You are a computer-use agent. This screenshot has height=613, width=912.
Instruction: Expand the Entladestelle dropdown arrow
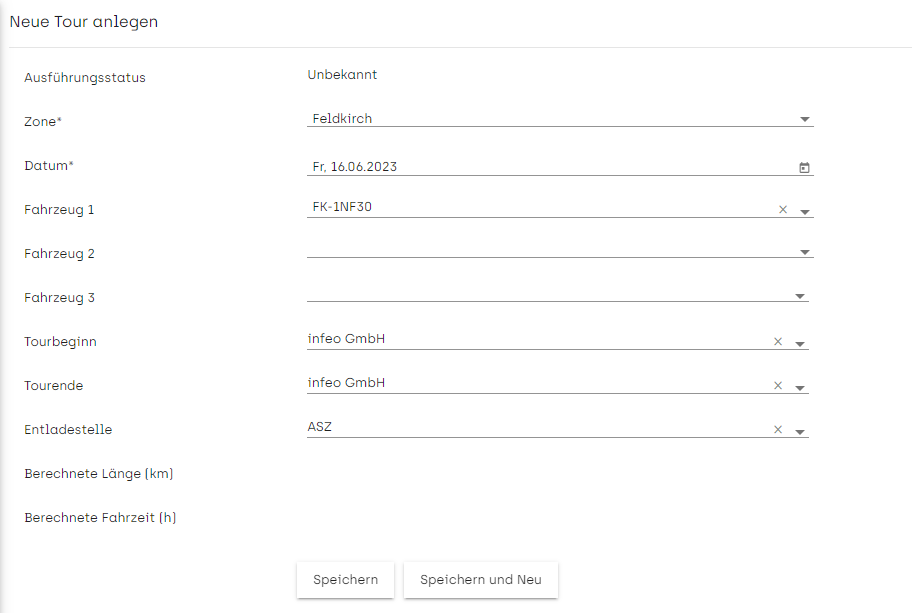click(800, 432)
